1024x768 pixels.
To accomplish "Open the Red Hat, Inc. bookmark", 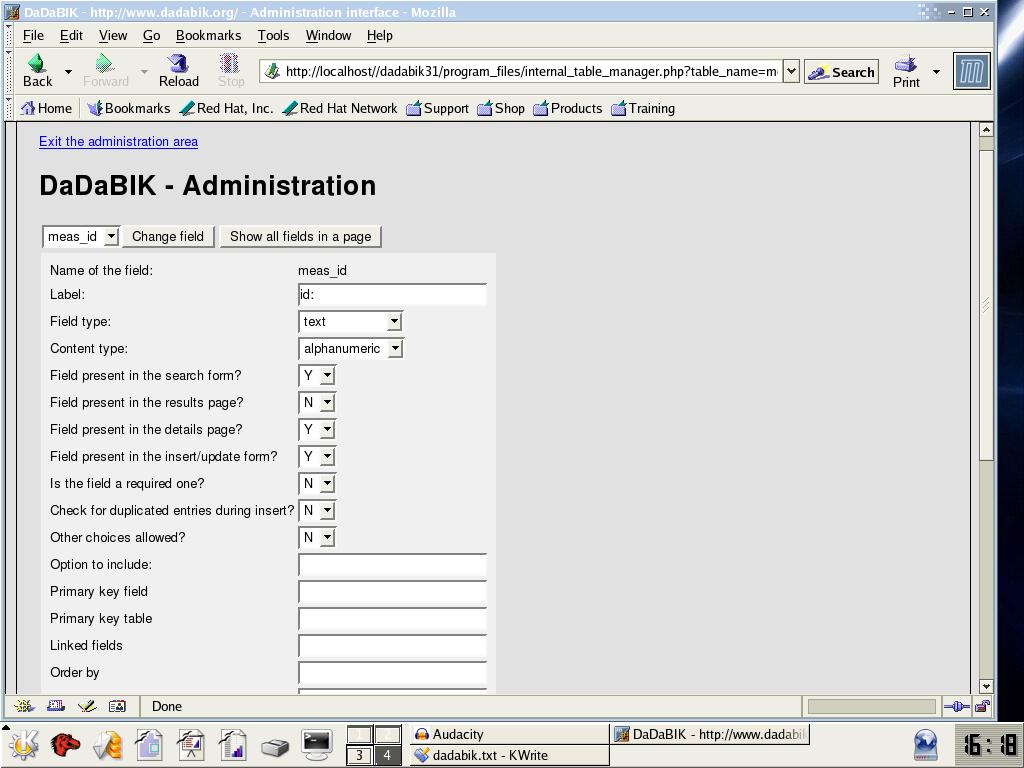I will [227, 108].
